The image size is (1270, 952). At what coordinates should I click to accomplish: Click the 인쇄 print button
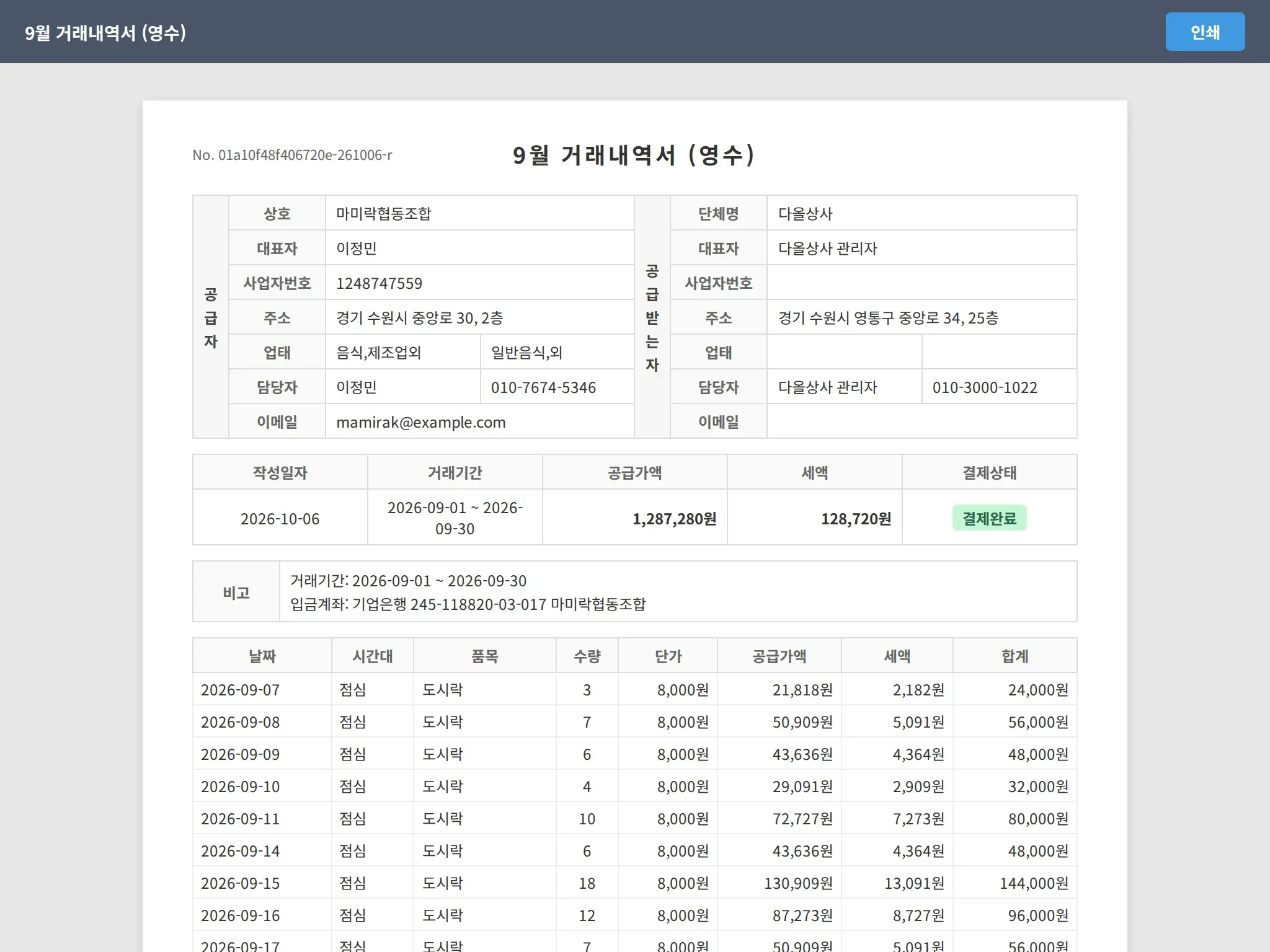click(1205, 32)
